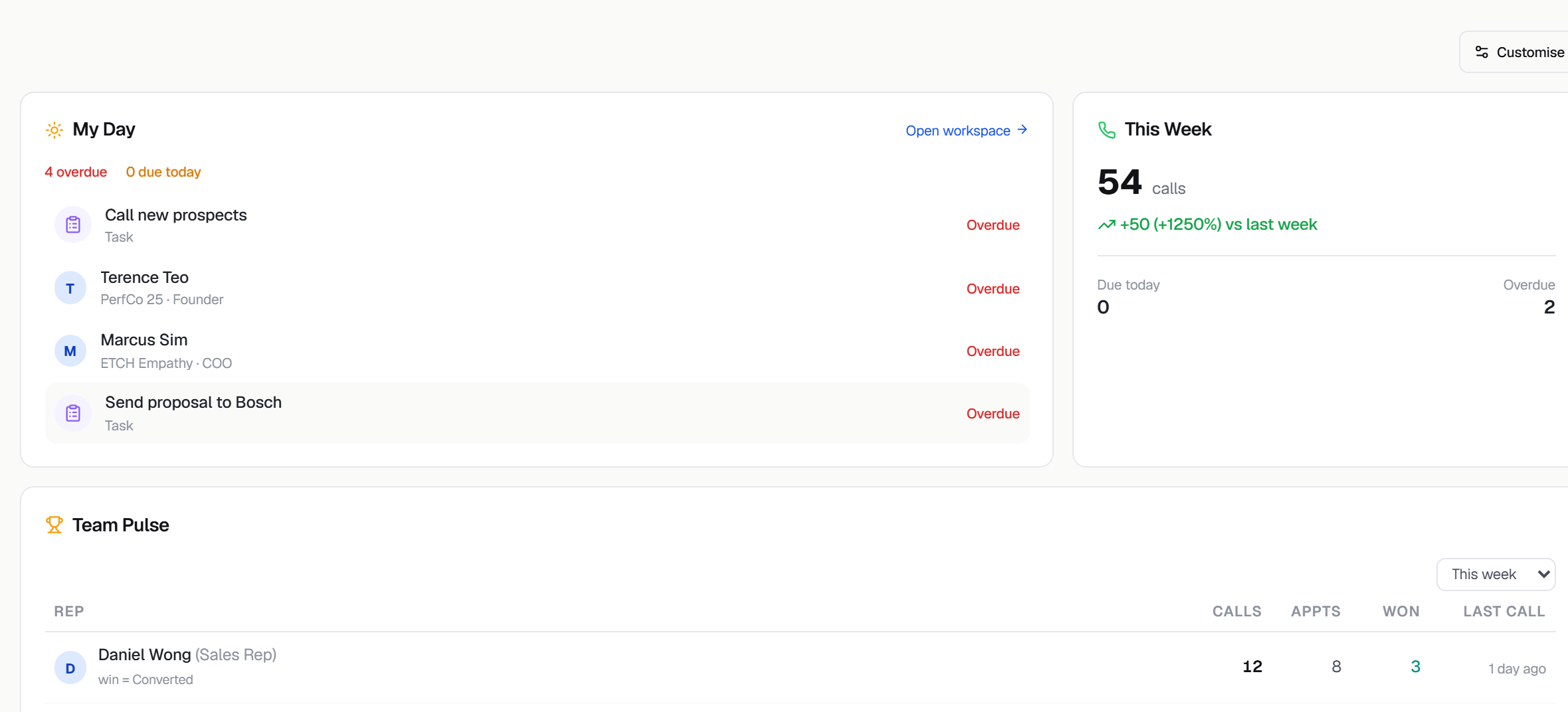Click the arrow next to Open workspace
The image size is (1568, 712).
click(x=1023, y=130)
